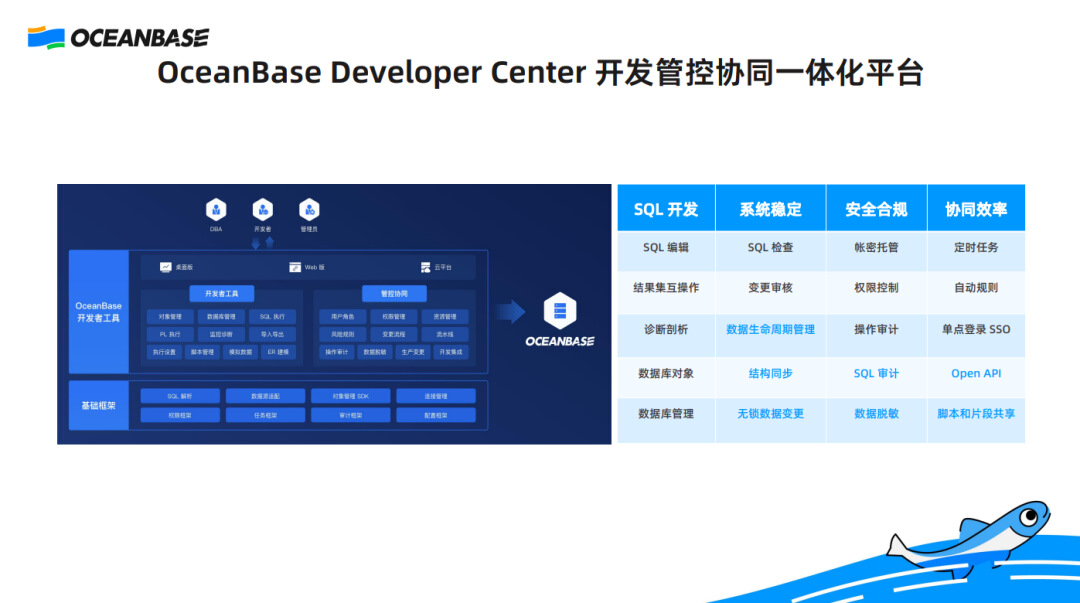Click the Web 版 browser icon

coord(295,267)
